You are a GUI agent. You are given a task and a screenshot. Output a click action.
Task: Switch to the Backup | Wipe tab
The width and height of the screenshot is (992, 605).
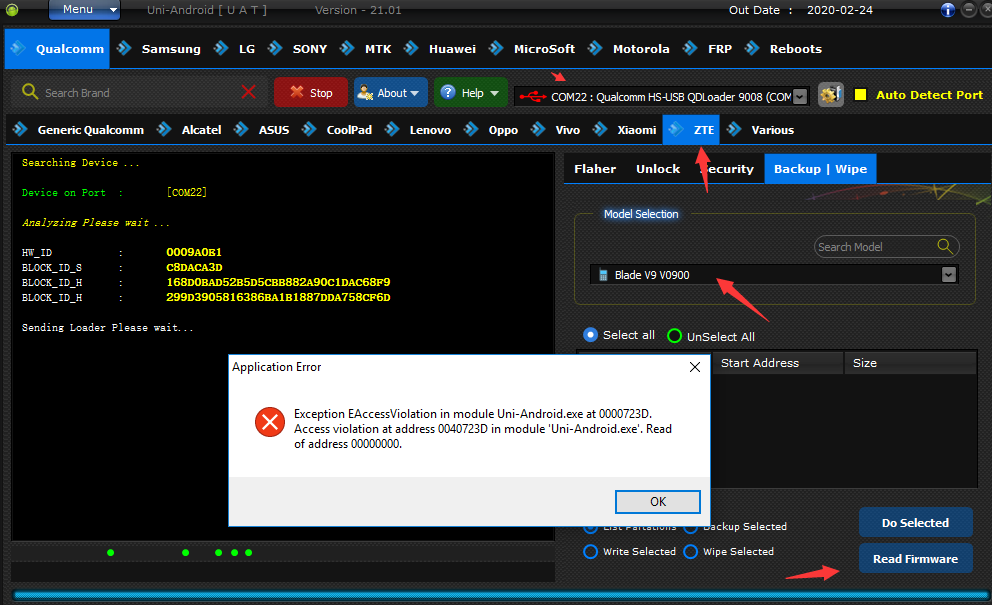click(x=820, y=169)
